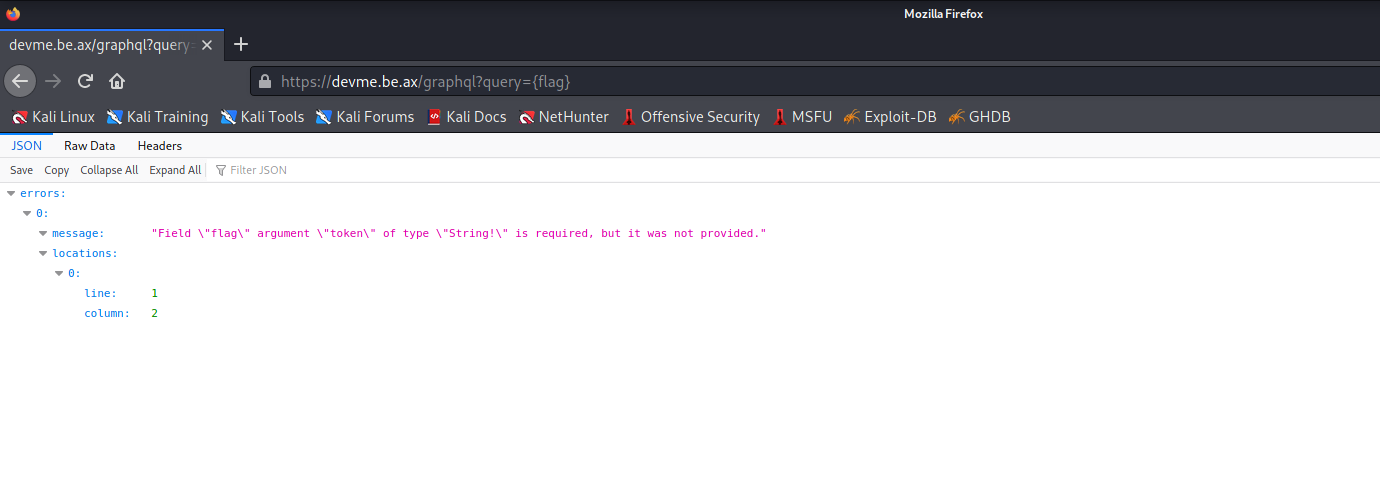
Task: Open the NetHunter bookmark
Action: [564, 117]
